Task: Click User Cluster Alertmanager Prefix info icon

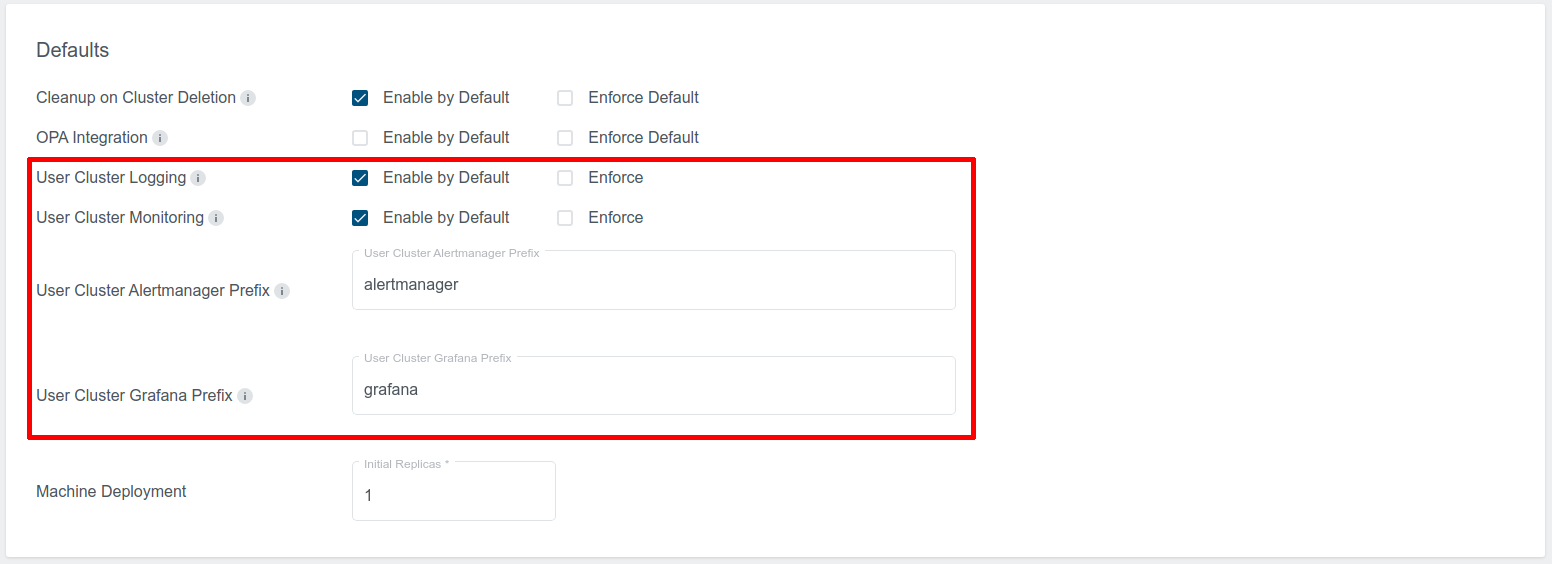Action: tap(282, 291)
